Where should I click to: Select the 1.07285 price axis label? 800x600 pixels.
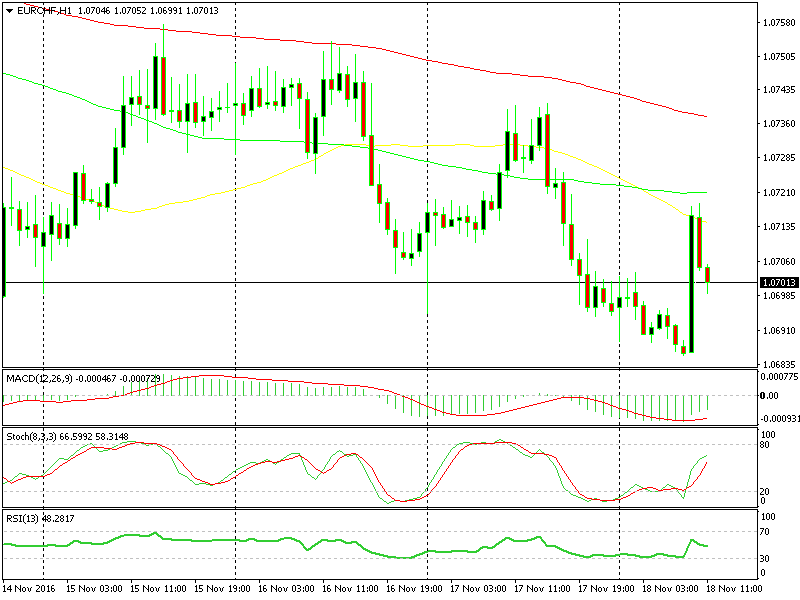click(x=779, y=158)
